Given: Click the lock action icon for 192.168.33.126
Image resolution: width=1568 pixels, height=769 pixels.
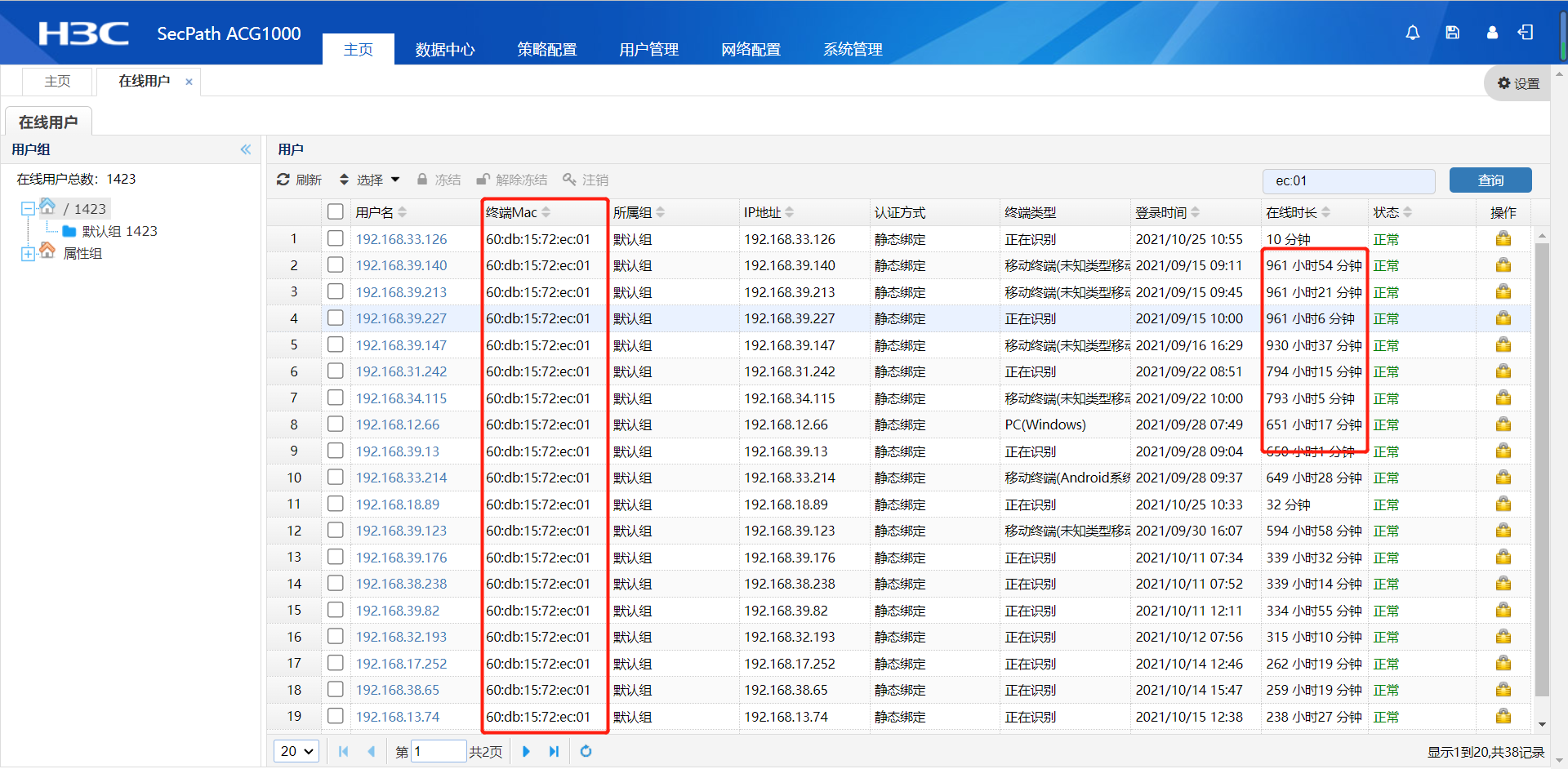Looking at the screenshot, I should click(x=1503, y=239).
